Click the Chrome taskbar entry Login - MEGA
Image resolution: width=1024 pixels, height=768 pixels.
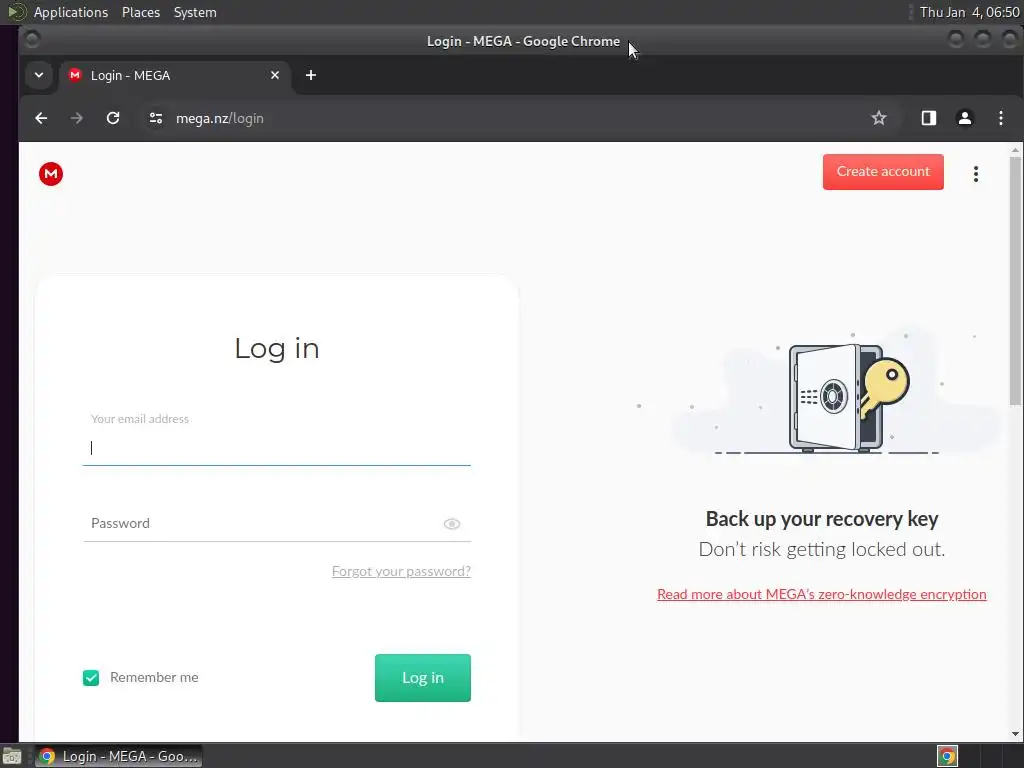coord(119,756)
